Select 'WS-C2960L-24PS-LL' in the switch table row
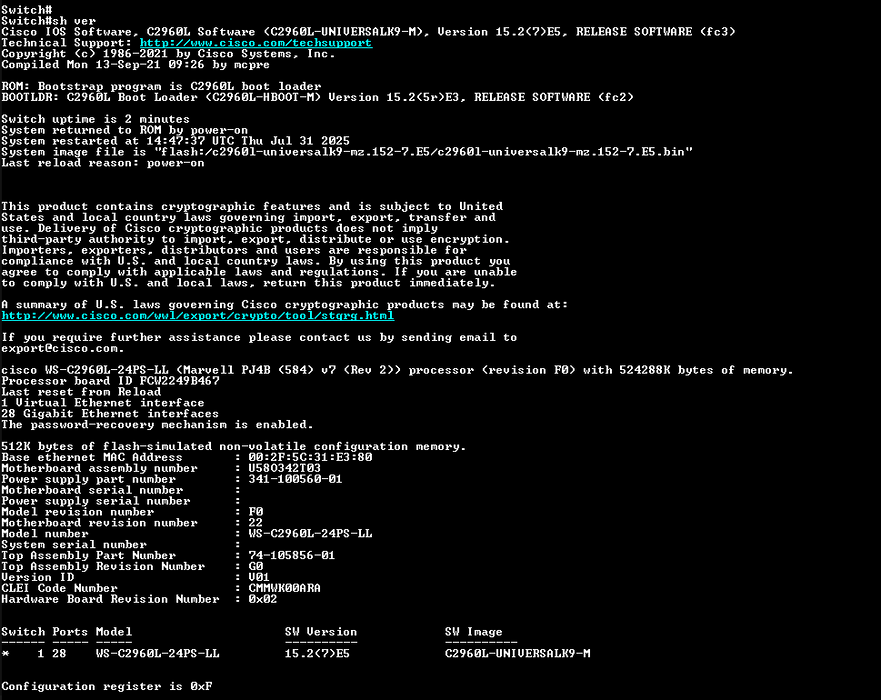Image resolution: width=881 pixels, height=700 pixels. point(157,654)
